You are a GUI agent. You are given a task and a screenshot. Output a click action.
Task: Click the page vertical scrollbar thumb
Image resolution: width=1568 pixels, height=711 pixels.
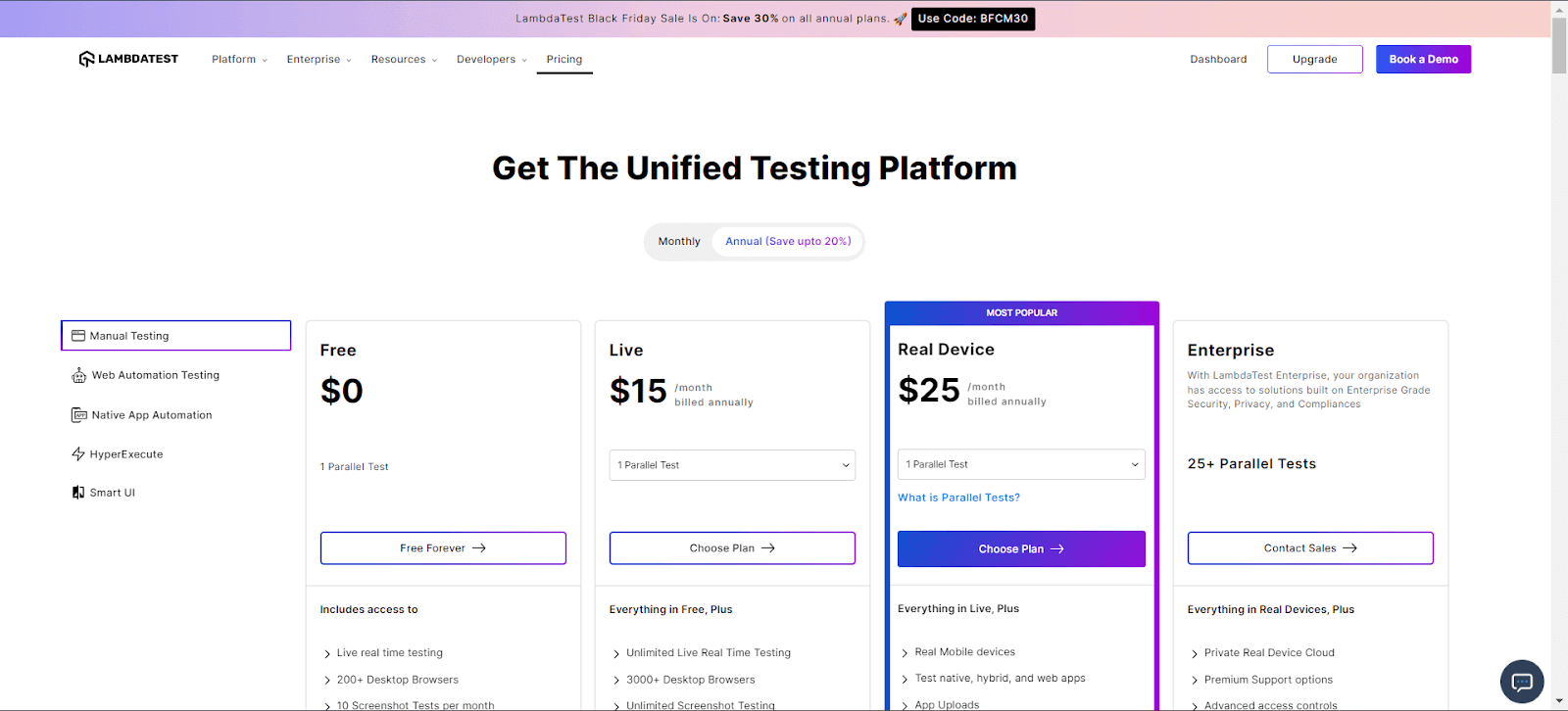1559,45
